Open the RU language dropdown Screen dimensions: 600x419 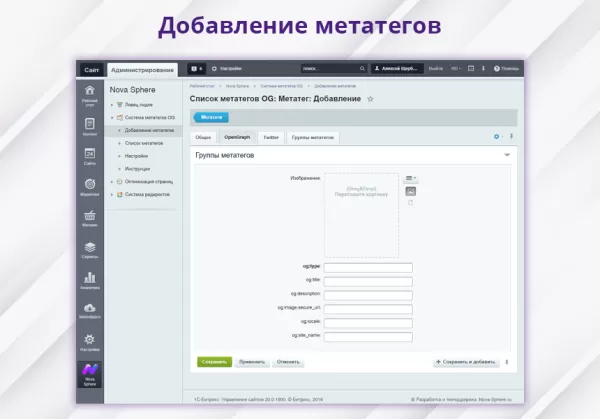456,69
